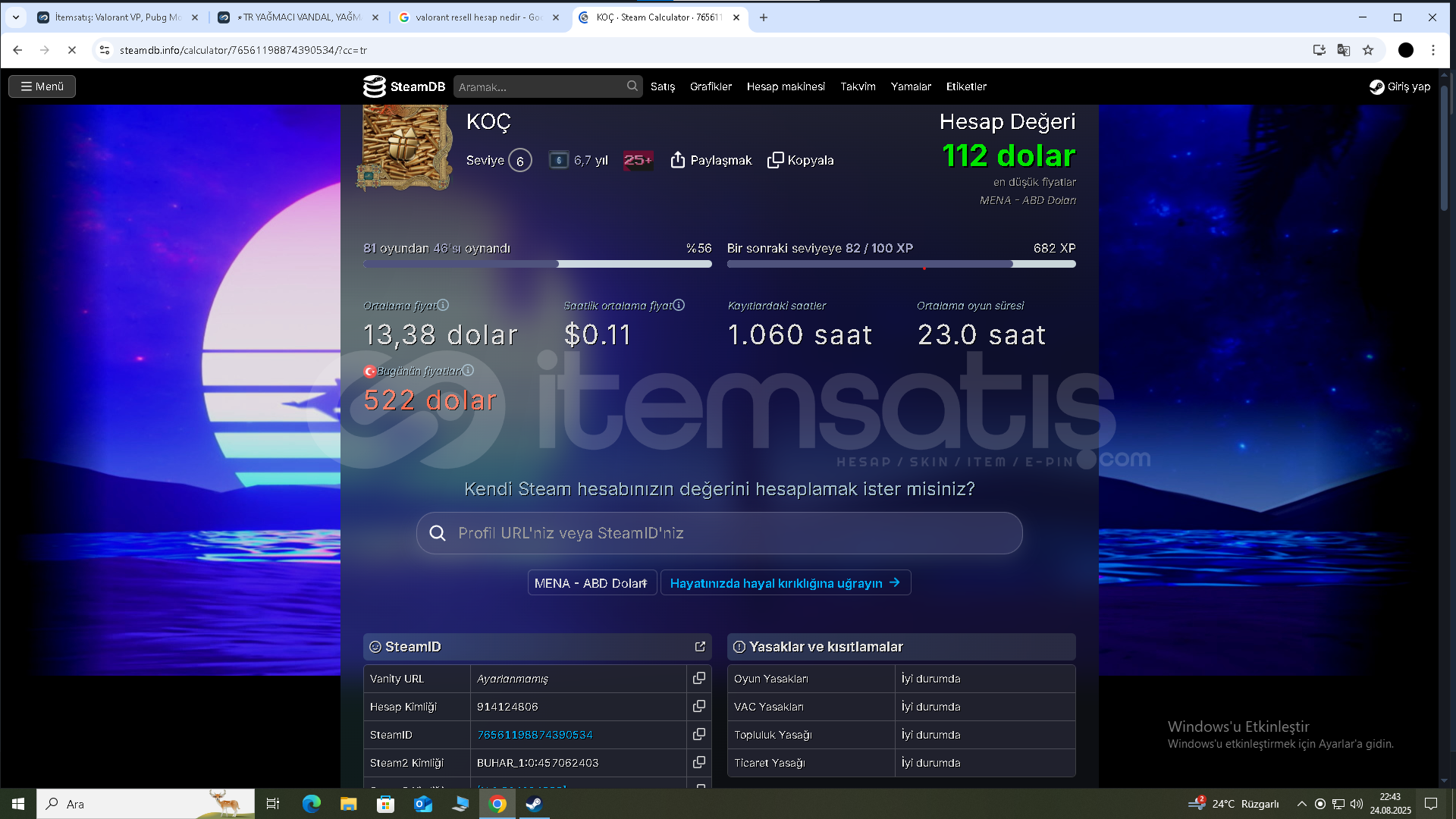Viewport: 1456px width, 819px height.
Task: Show hidden system tray icons
Action: 1301,804
